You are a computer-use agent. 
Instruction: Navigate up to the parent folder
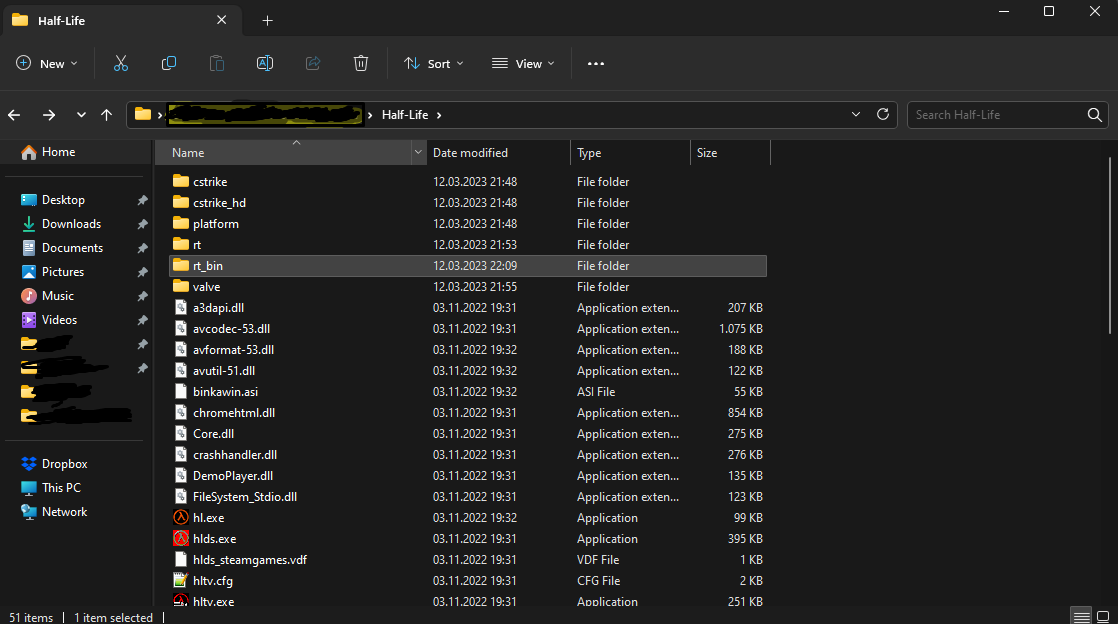click(106, 115)
